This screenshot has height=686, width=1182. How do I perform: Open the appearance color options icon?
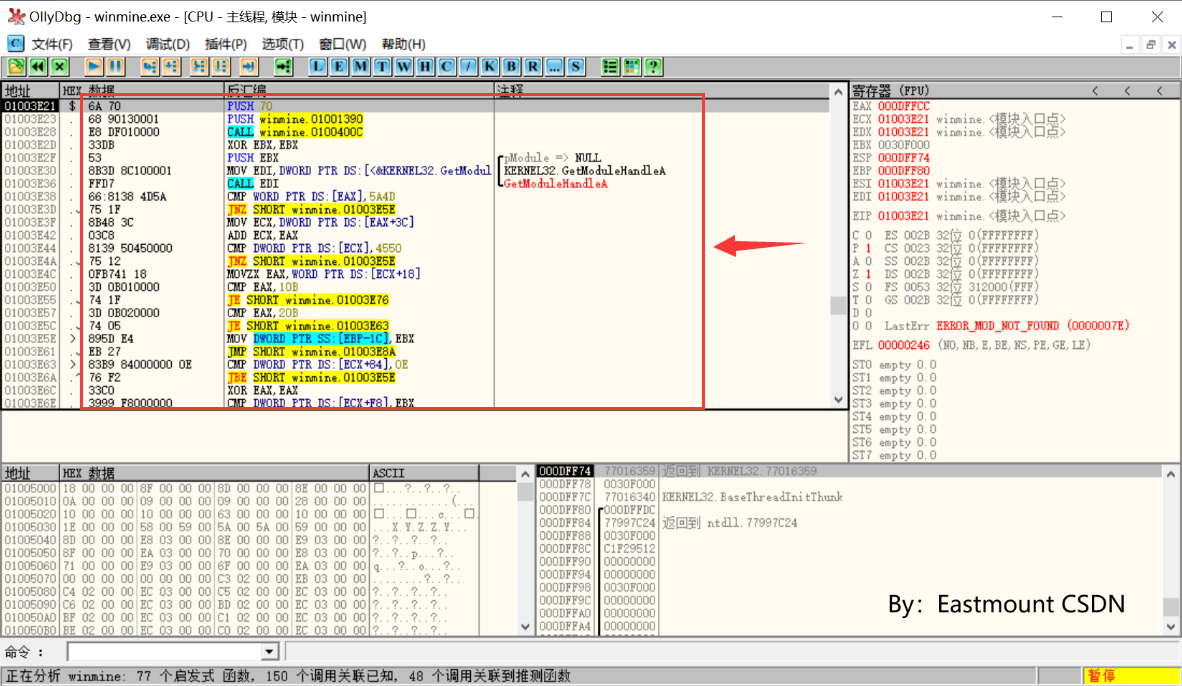click(x=632, y=66)
